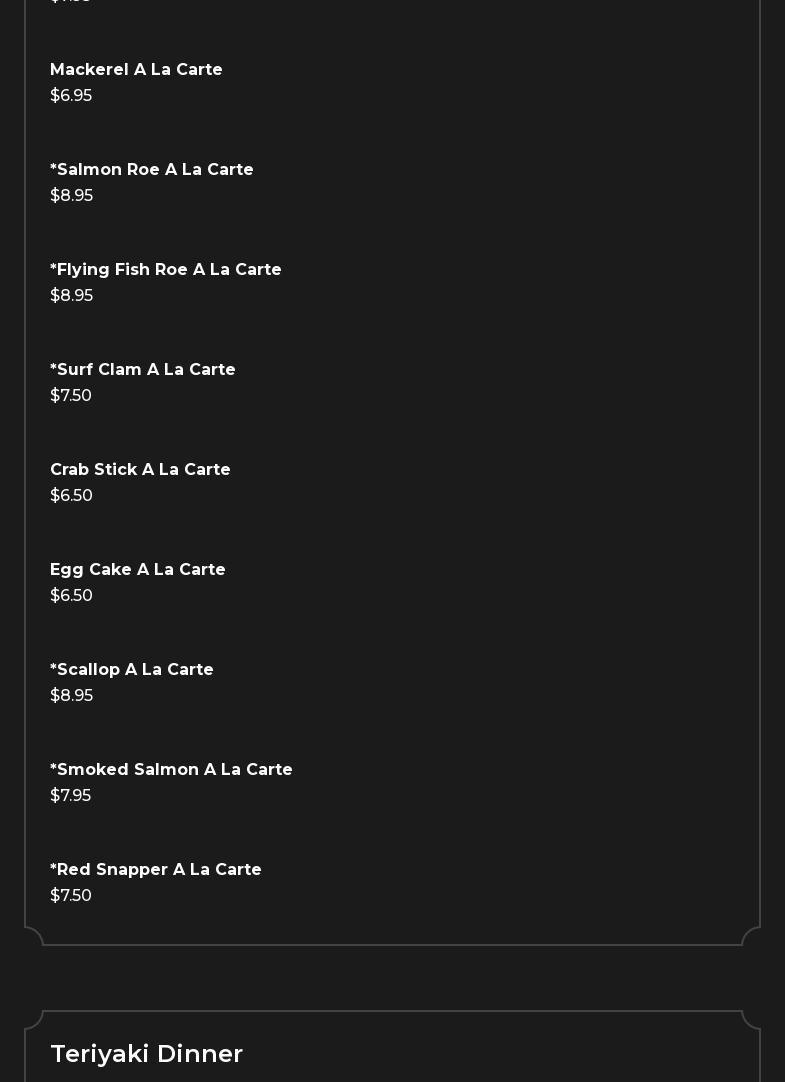Click the bottom-left corner ornament below Red Snapper
The image size is (785, 1082).
pos(34,936)
